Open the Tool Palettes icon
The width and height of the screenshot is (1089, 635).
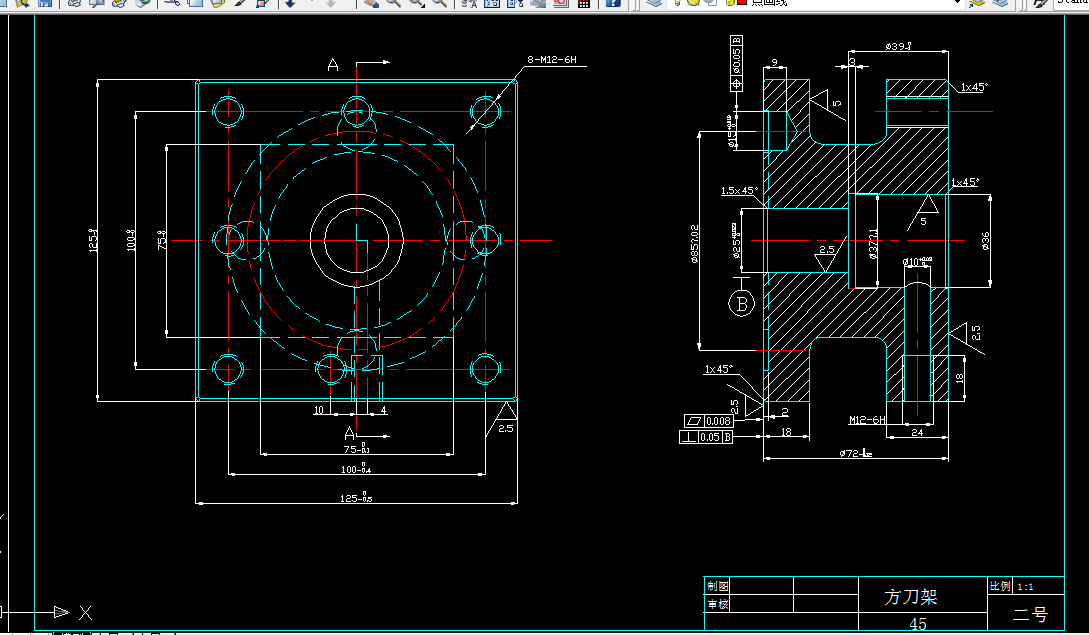tap(515, 3)
